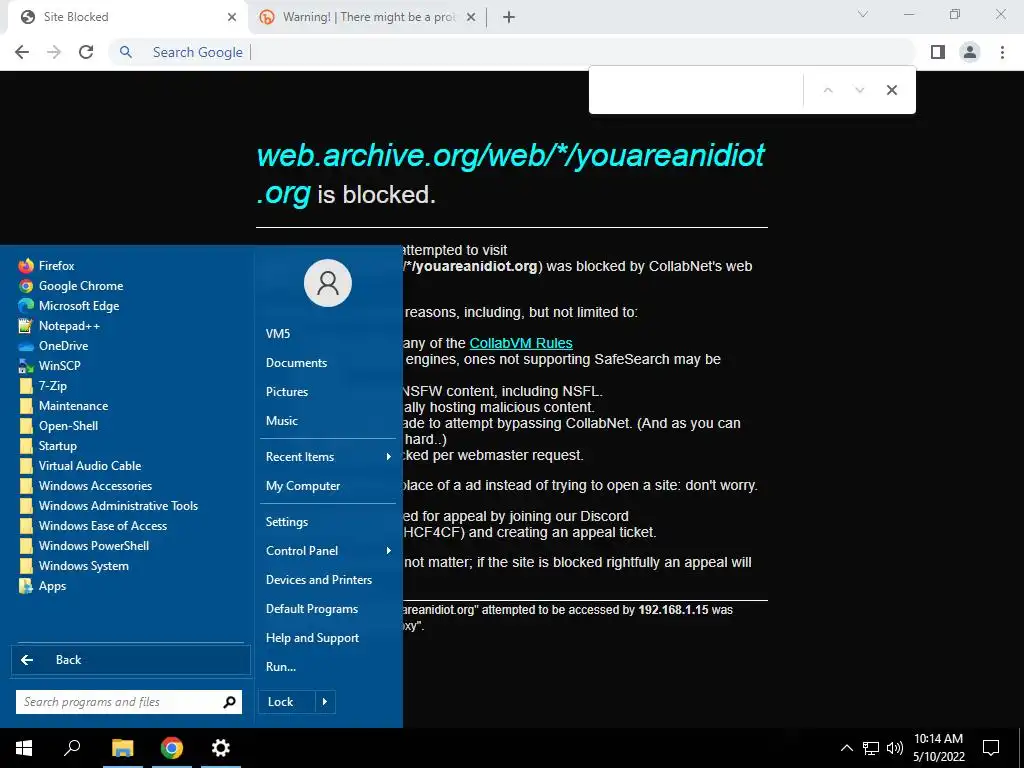Open the notification center icon
This screenshot has width=1024, height=768.
click(x=991, y=748)
